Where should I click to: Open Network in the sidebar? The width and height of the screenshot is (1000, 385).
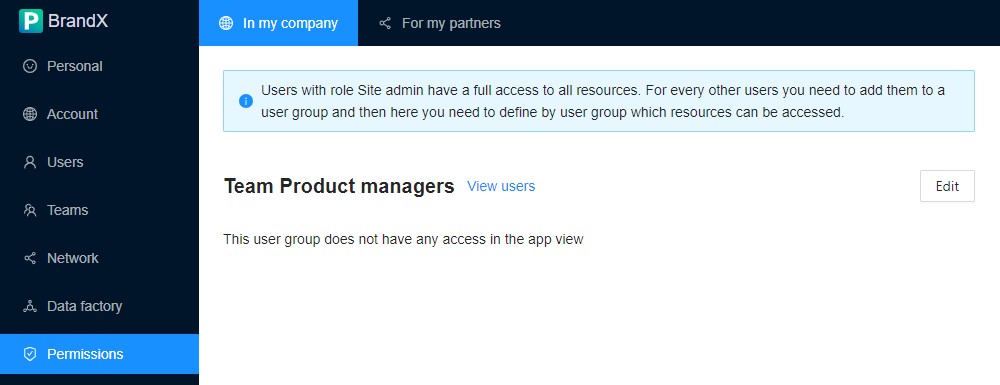(x=99, y=258)
